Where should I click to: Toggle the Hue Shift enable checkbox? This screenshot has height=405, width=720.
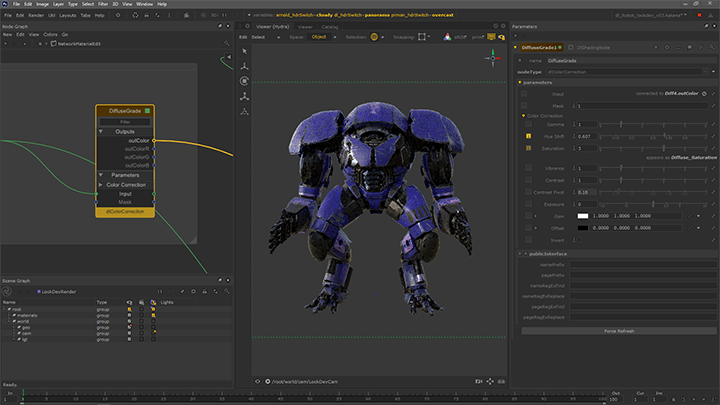coord(527,135)
